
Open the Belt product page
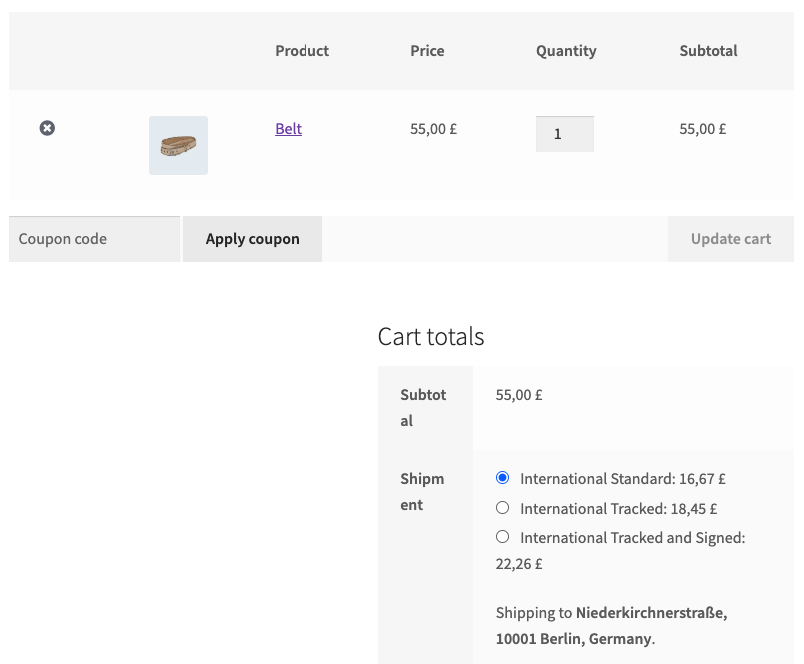click(288, 128)
